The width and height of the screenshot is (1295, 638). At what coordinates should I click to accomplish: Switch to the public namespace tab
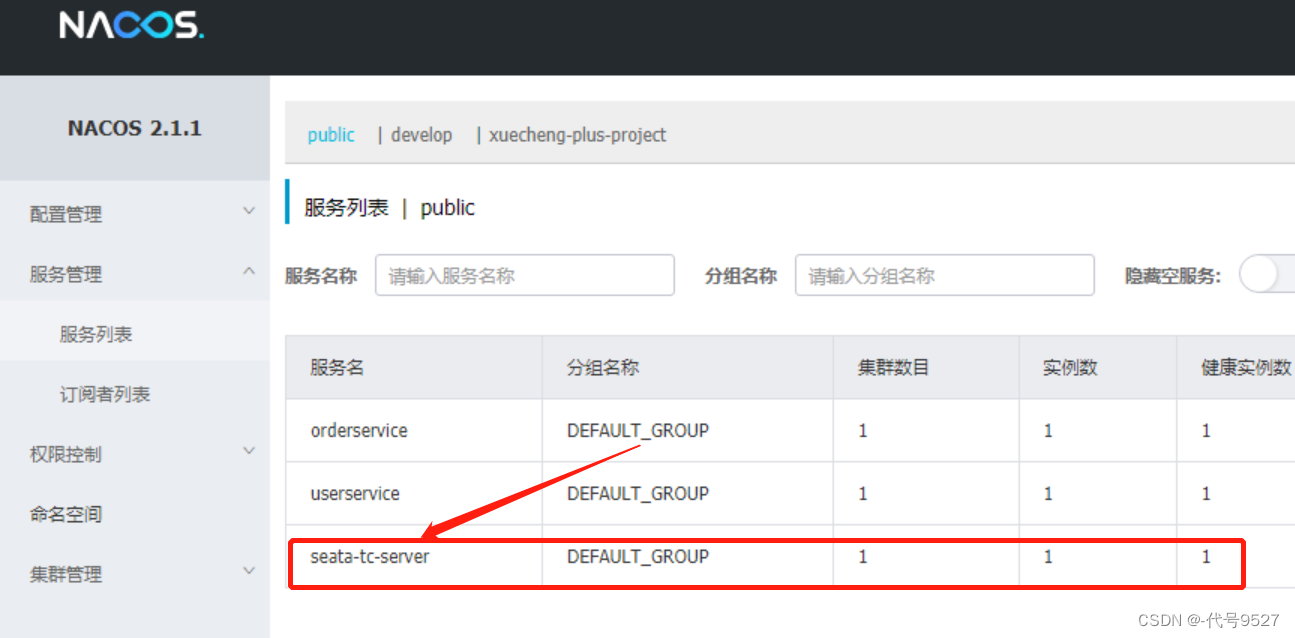tap(331, 134)
